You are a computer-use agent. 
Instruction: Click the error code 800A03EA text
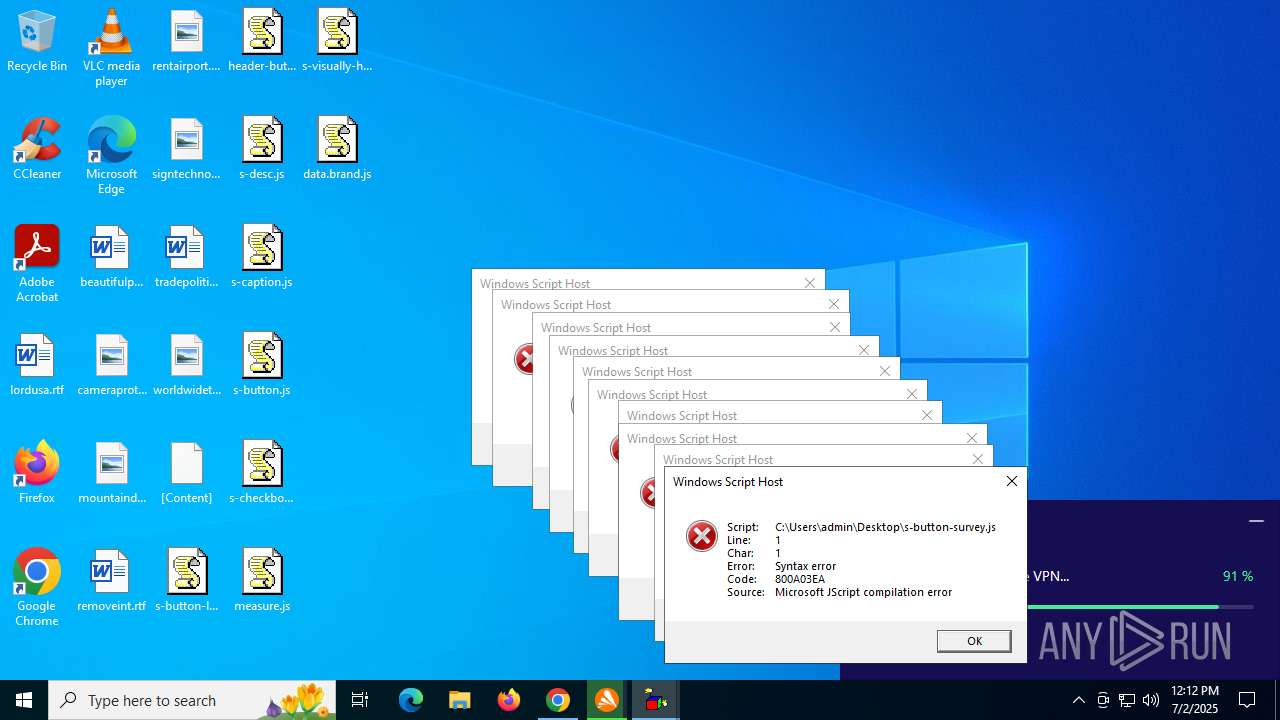[800, 579]
